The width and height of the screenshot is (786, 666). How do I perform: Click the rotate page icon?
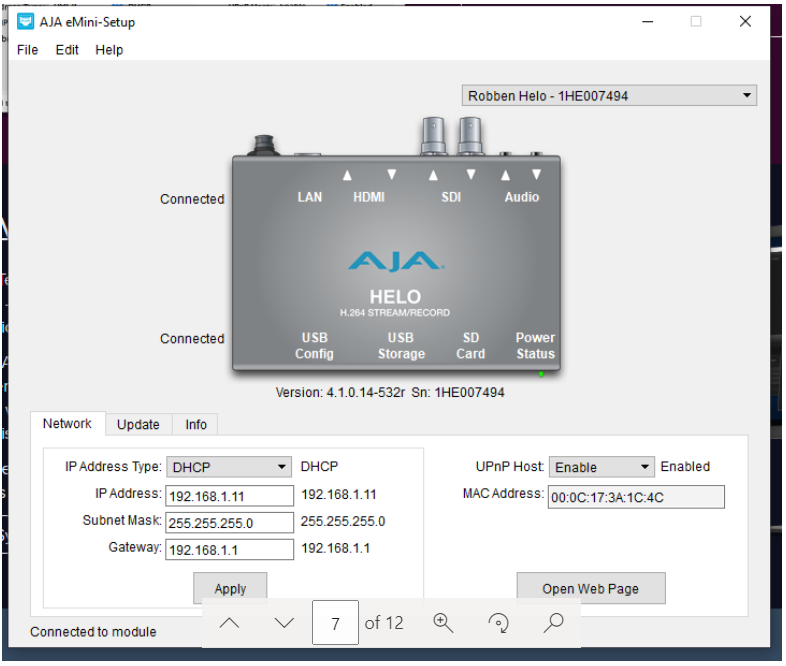click(498, 623)
